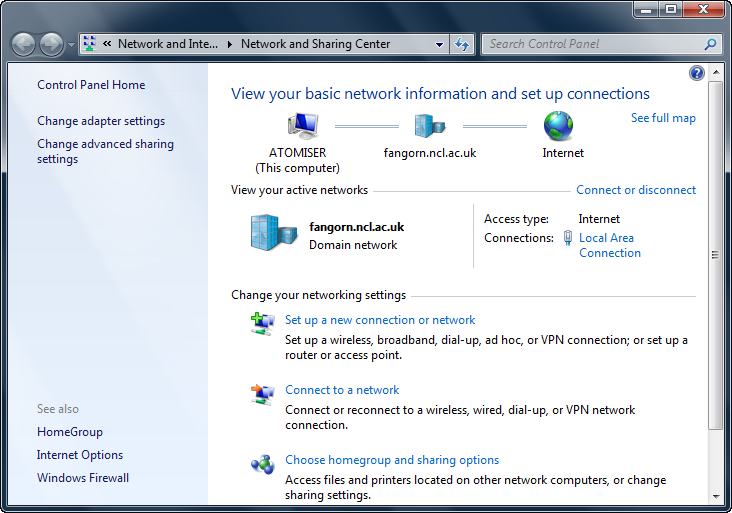Open the address bar history dropdown
This screenshot has width=732, height=513.
pos(439,44)
